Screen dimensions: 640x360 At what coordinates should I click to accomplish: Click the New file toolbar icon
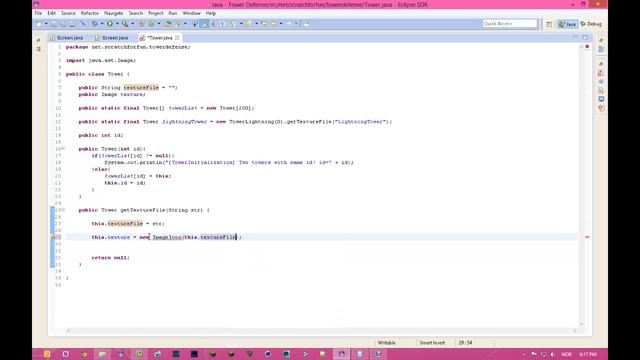[39, 24]
